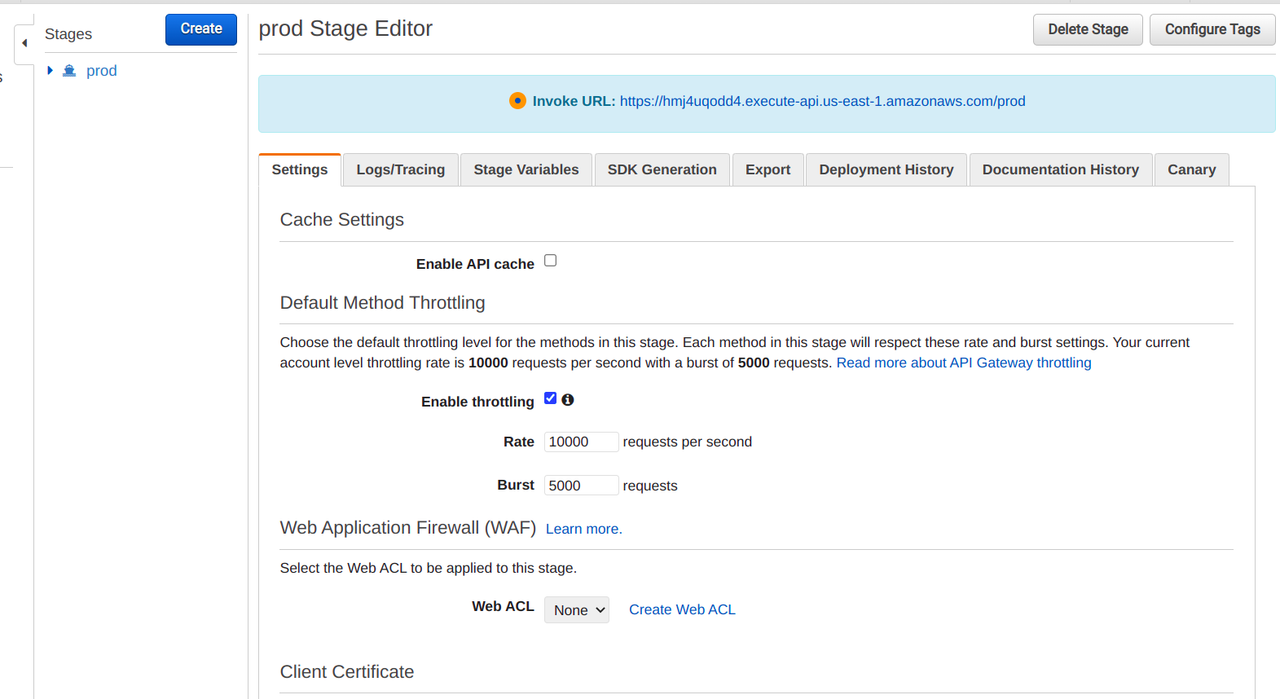Go to the SDK Generation tab

tap(662, 170)
